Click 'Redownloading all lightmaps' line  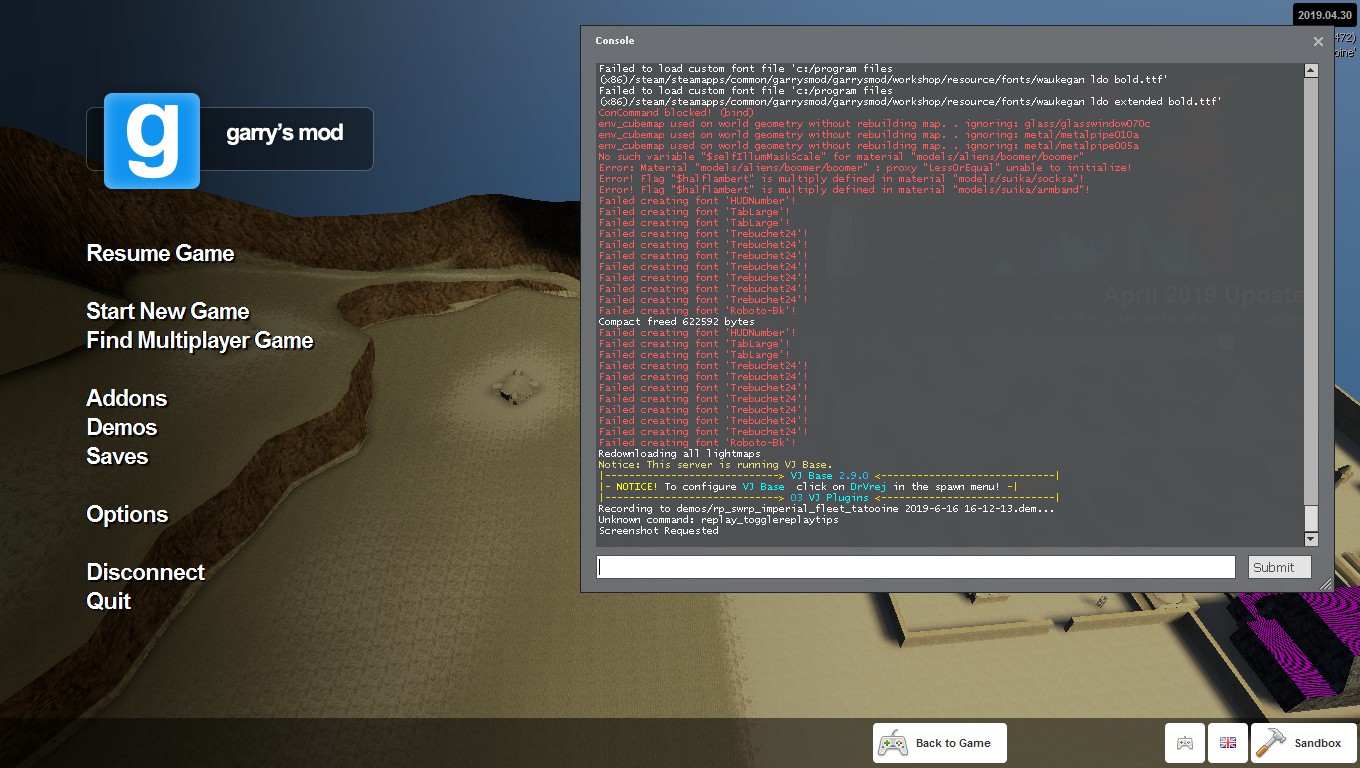[679, 454]
